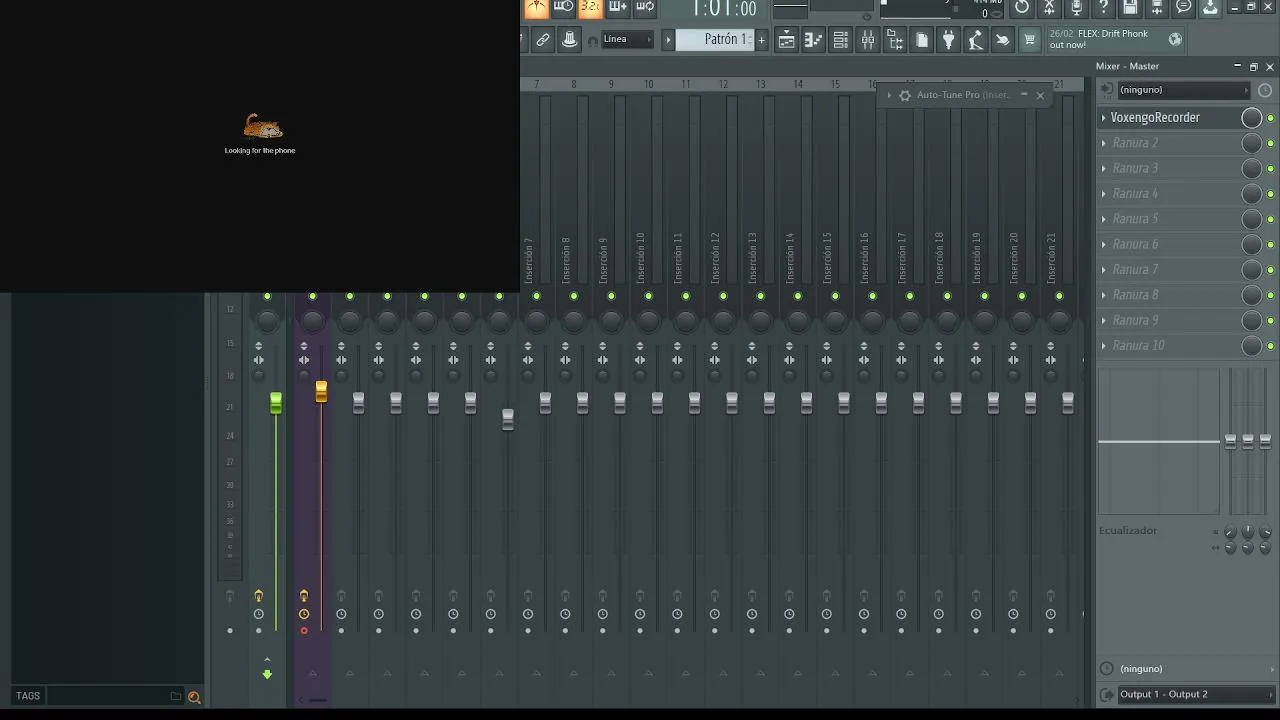Click the download content icon
The width and height of the screenshot is (1280, 720).
pos(1210,8)
